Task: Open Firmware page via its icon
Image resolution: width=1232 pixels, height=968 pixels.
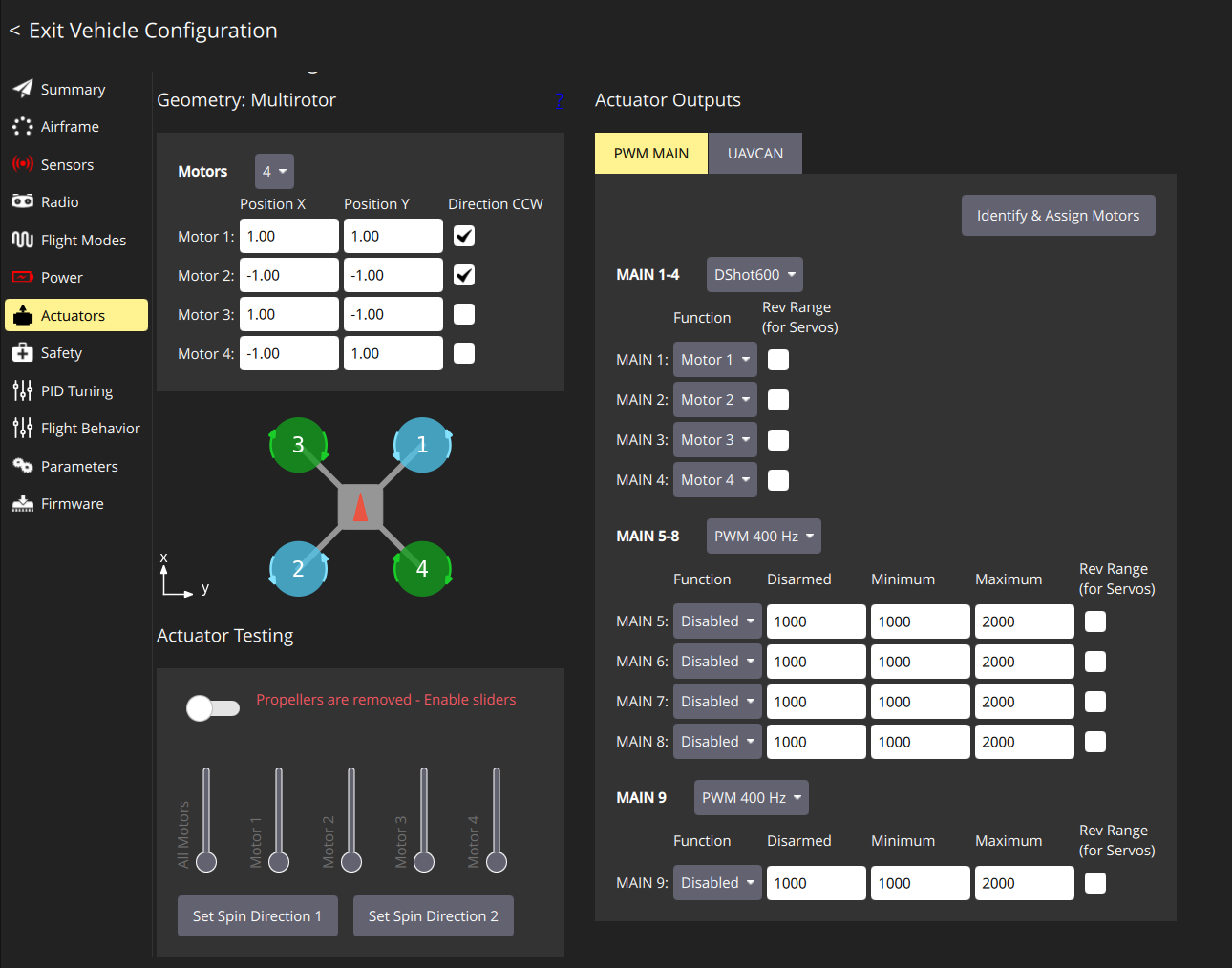Action: pyautogui.click(x=23, y=503)
